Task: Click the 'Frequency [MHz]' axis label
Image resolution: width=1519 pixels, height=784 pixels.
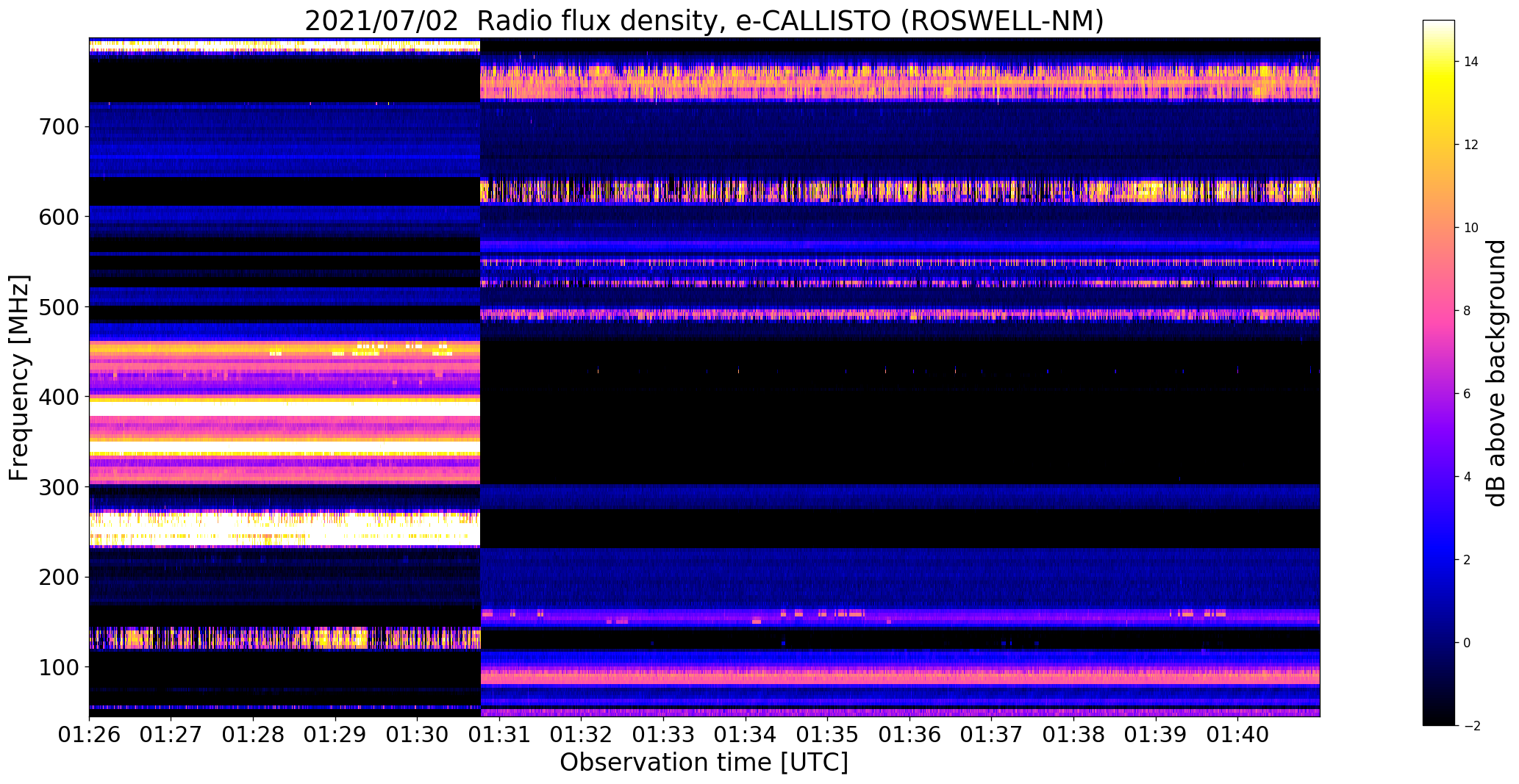Action: point(20,378)
